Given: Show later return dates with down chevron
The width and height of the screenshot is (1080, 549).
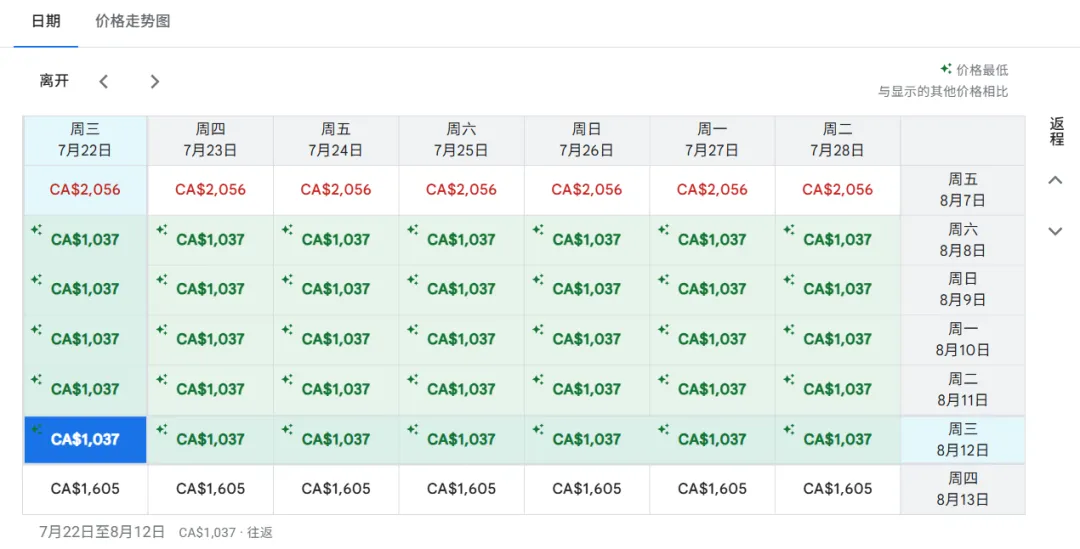Looking at the screenshot, I should pyautogui.click(x=1055, y=231).
